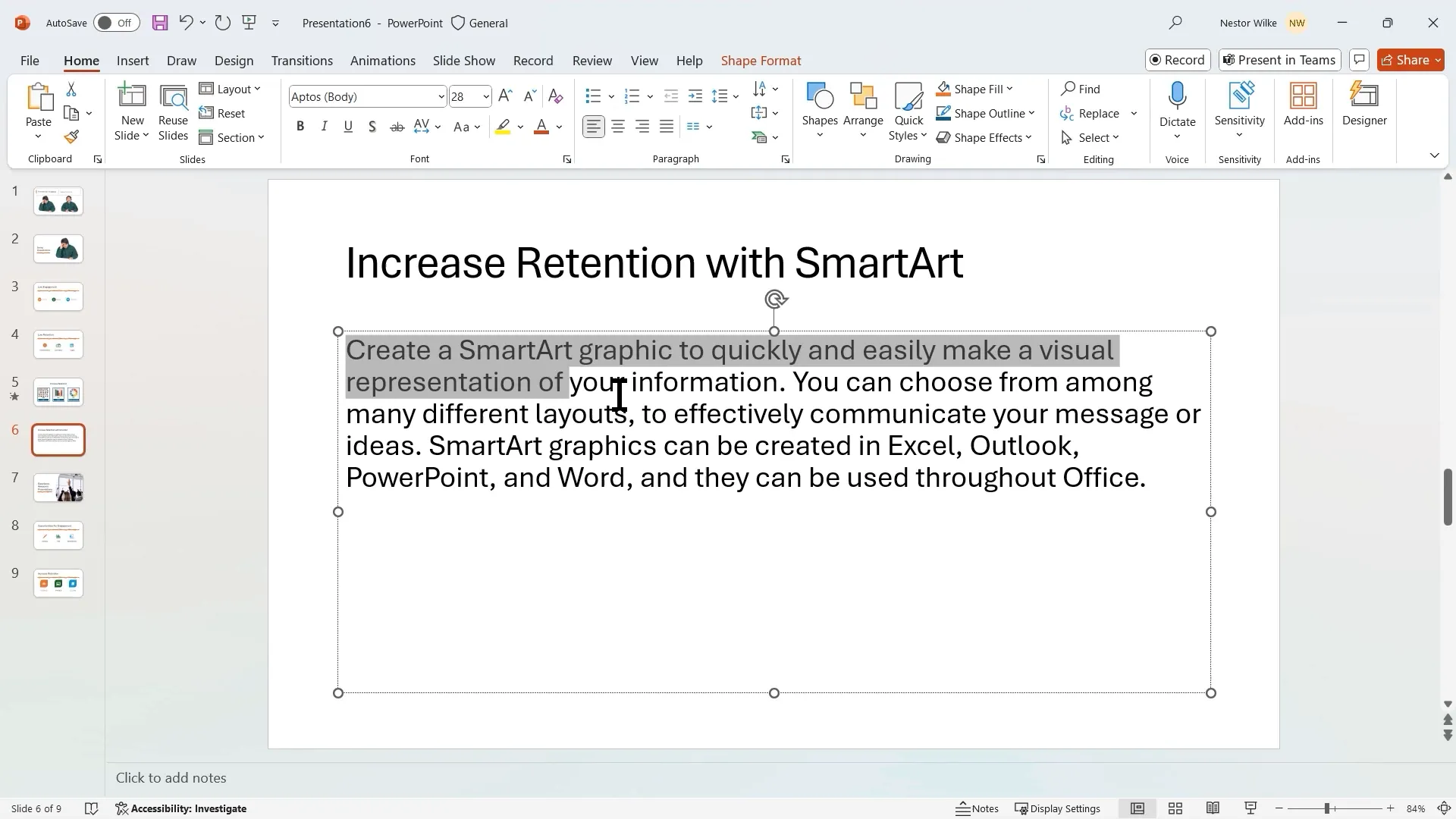Click the zoom slider handle
Image resolution: width=1456 pixels, height=819 pixels.
pyautogui.click(x=1327, y=808)
